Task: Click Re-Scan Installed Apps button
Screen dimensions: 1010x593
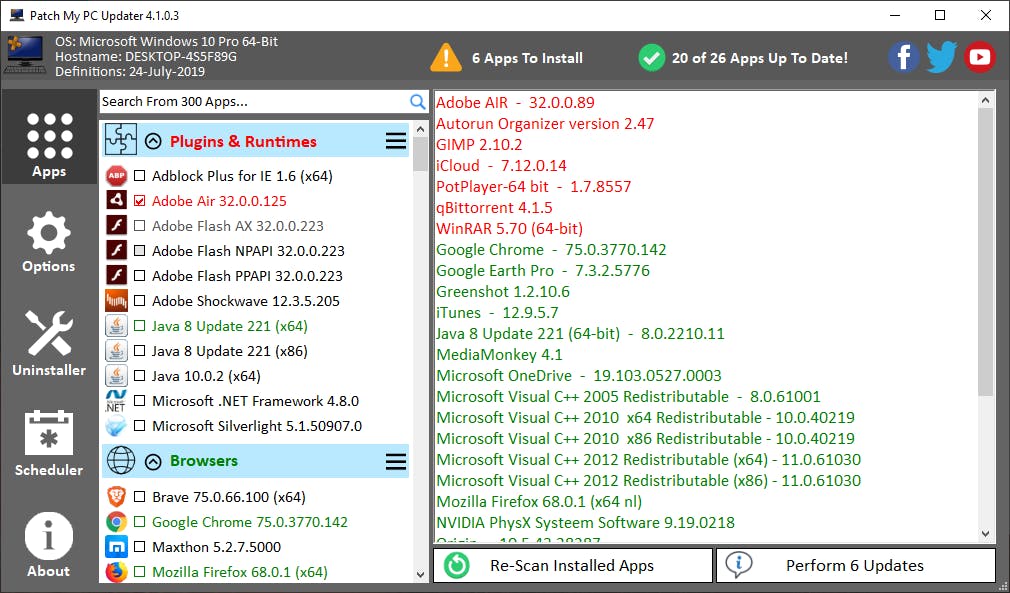Action: [573, 565]
